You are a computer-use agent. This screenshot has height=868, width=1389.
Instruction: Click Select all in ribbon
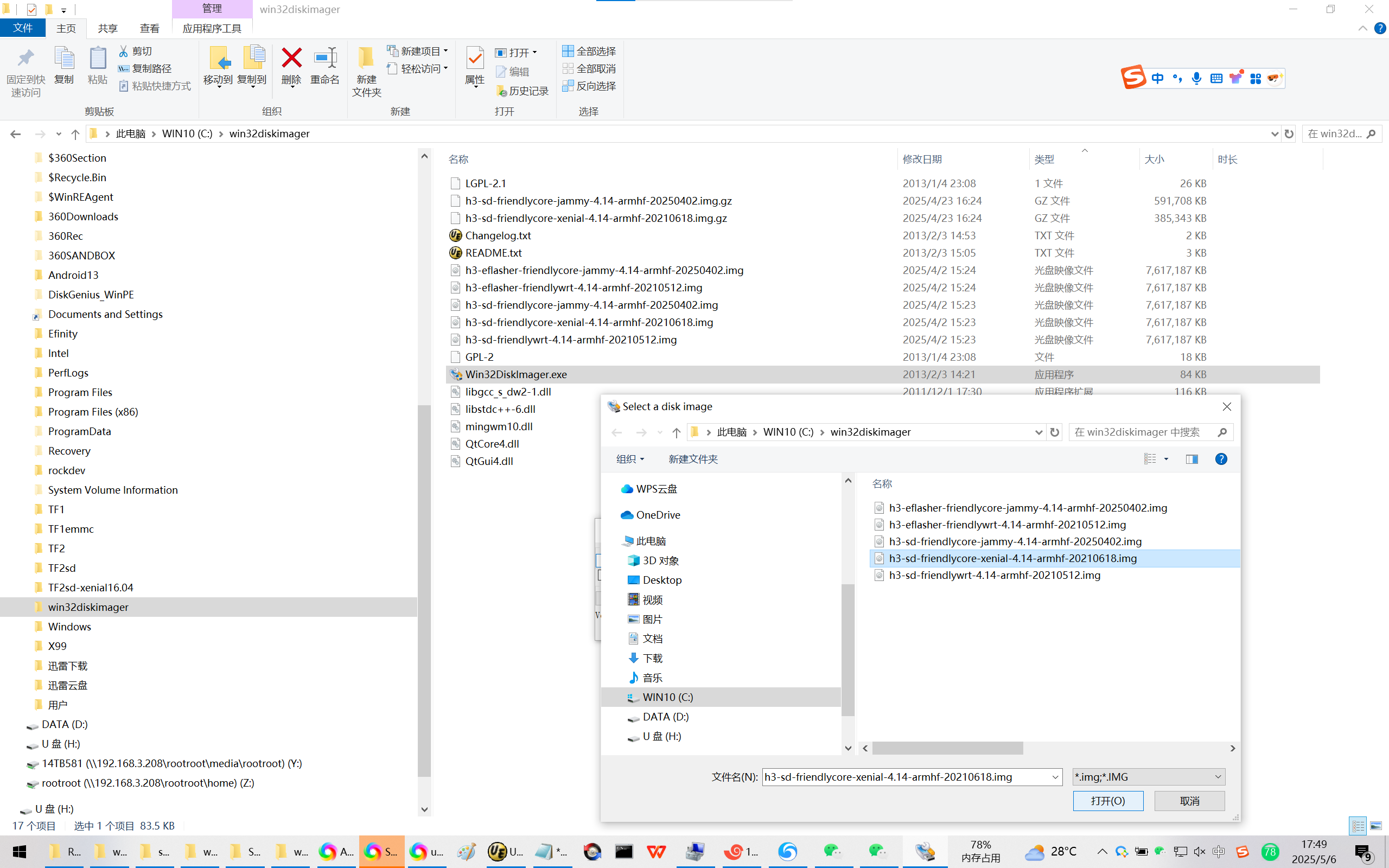589,51
